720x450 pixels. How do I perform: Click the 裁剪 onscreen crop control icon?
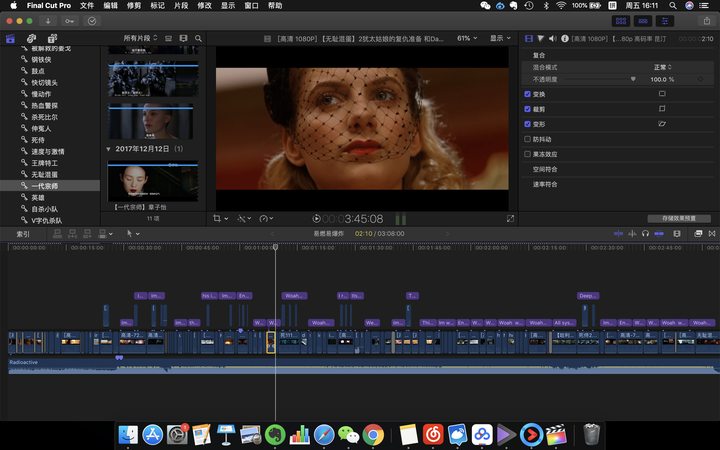click(x=662, y=109)
